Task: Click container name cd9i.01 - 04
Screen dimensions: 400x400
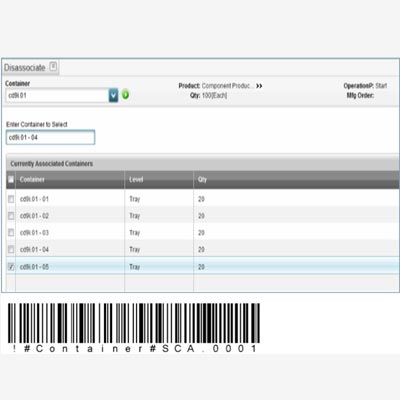Action: 34,249
